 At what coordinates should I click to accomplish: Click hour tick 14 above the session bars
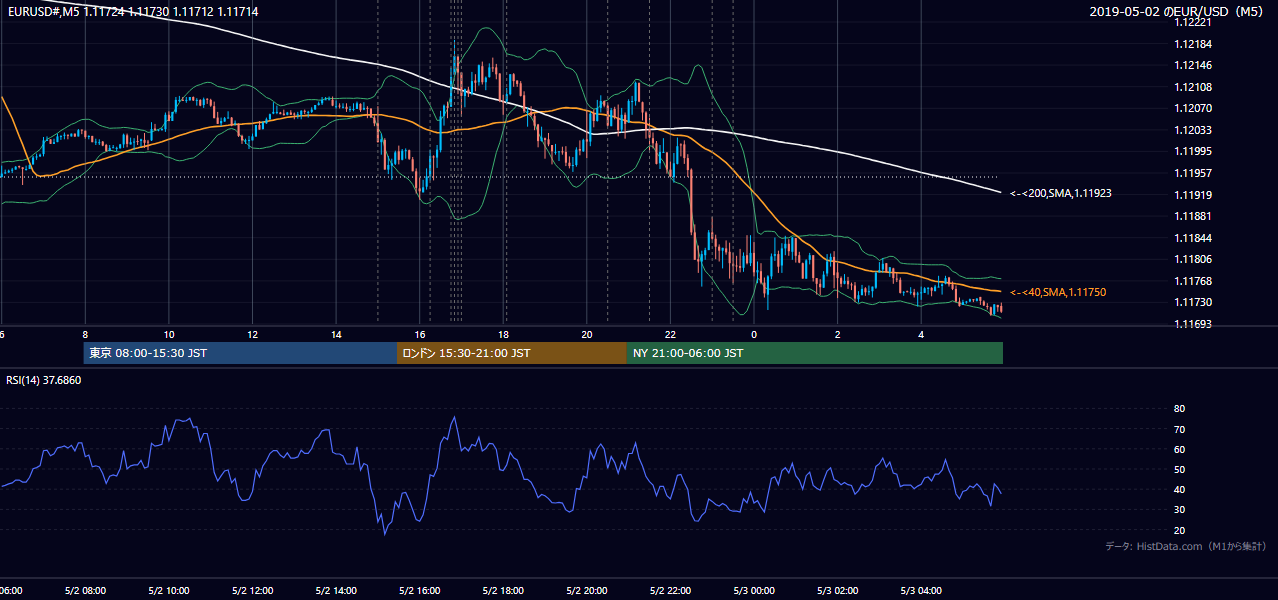(x=337, y=334)
